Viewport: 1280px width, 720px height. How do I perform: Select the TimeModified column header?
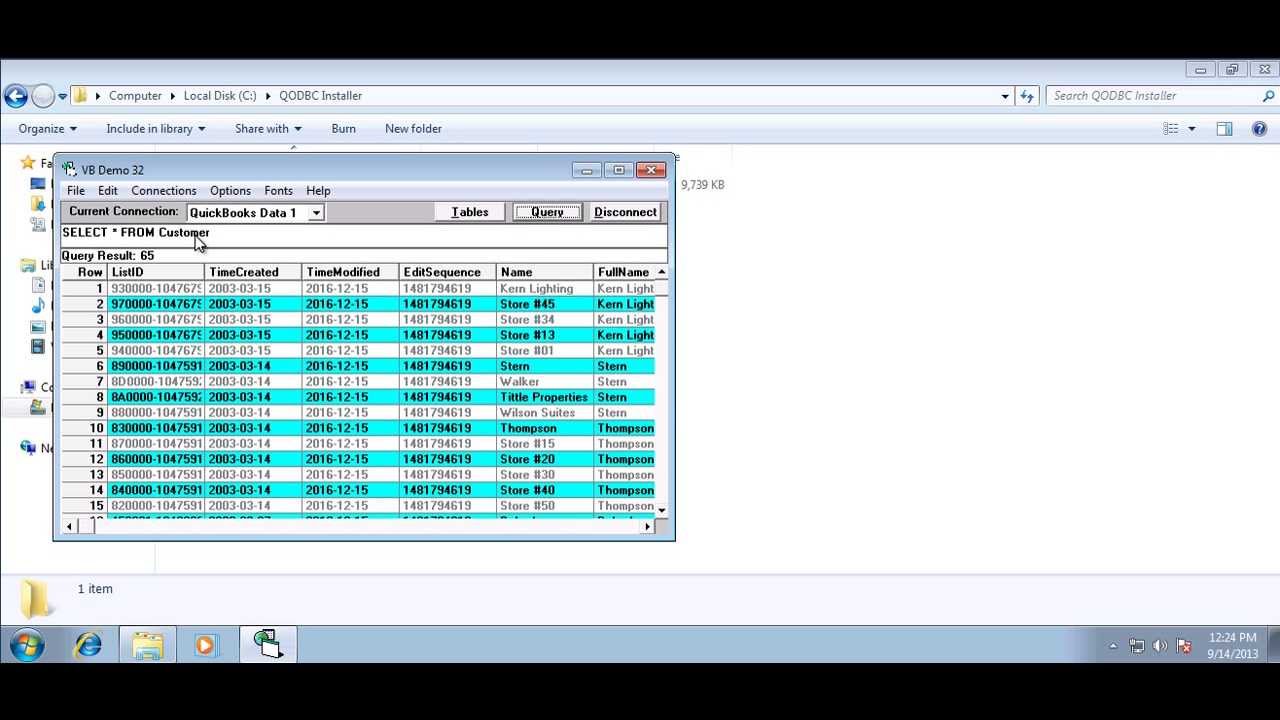pyautogui.click(x=351, y=272)
